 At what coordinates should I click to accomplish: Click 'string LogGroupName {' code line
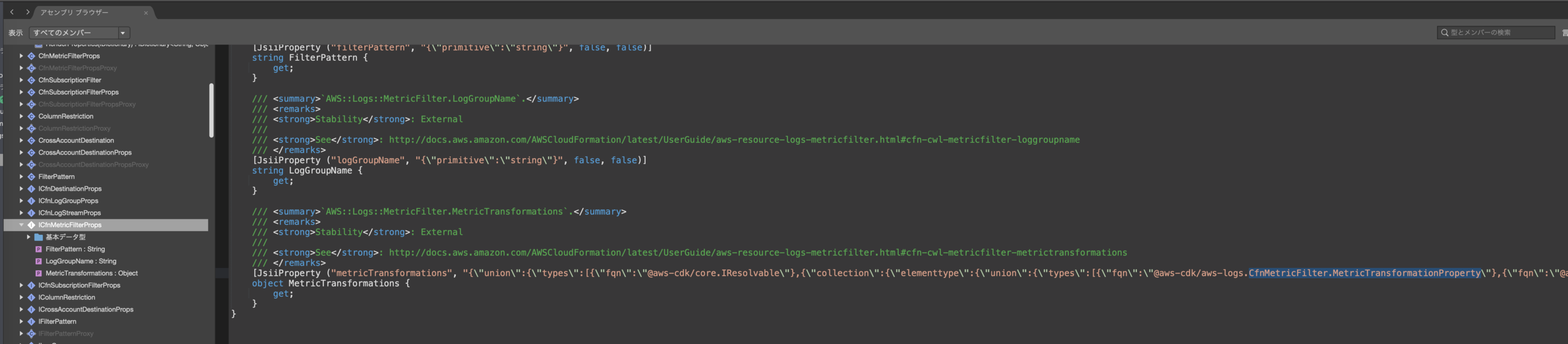[307, 170]
